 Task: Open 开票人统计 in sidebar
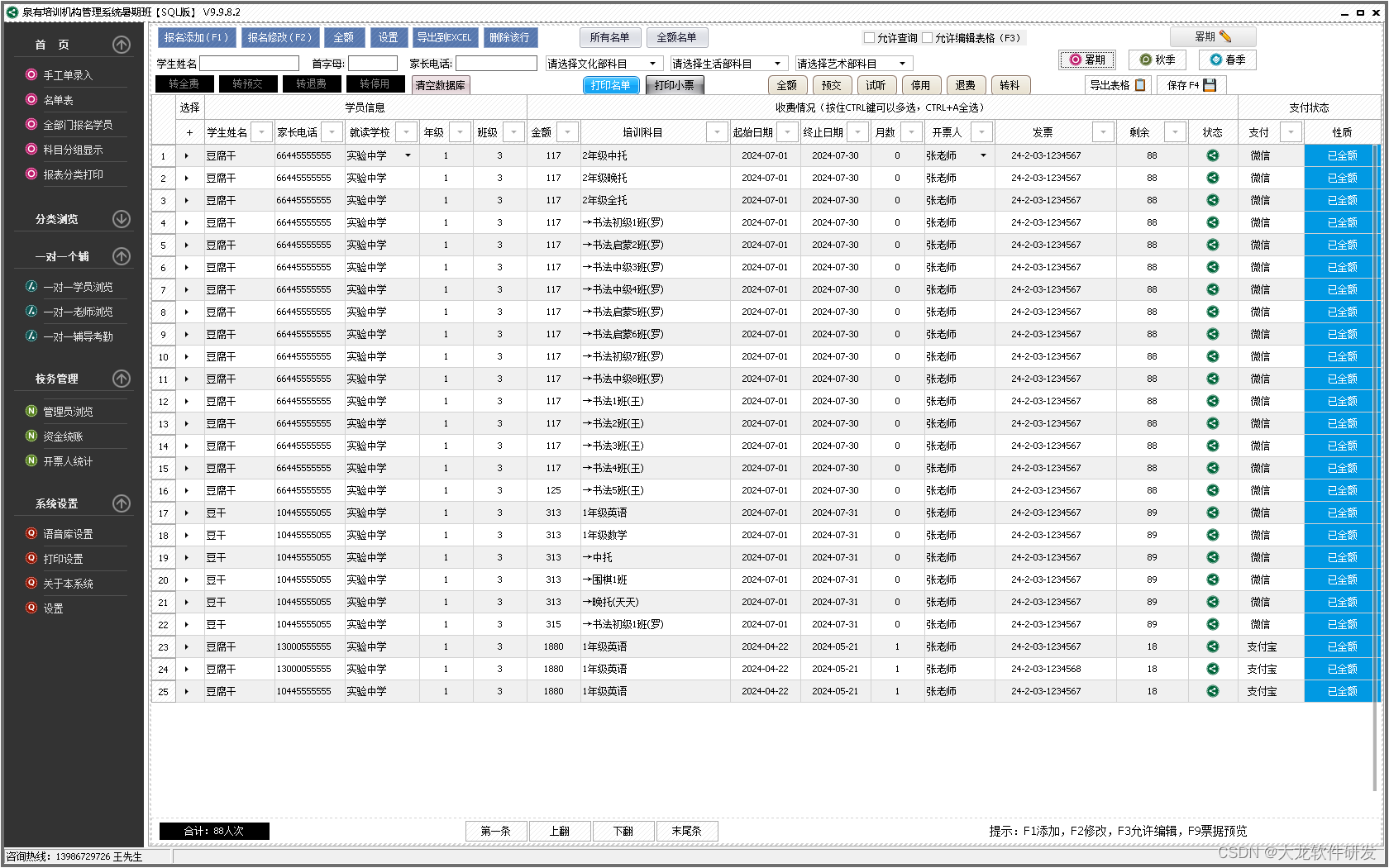[68, 461]
